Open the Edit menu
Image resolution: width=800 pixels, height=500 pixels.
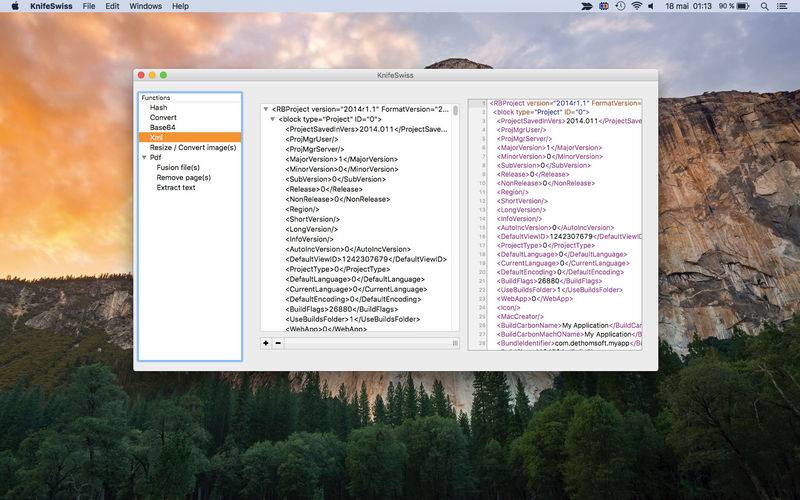(x=112, y=6)
